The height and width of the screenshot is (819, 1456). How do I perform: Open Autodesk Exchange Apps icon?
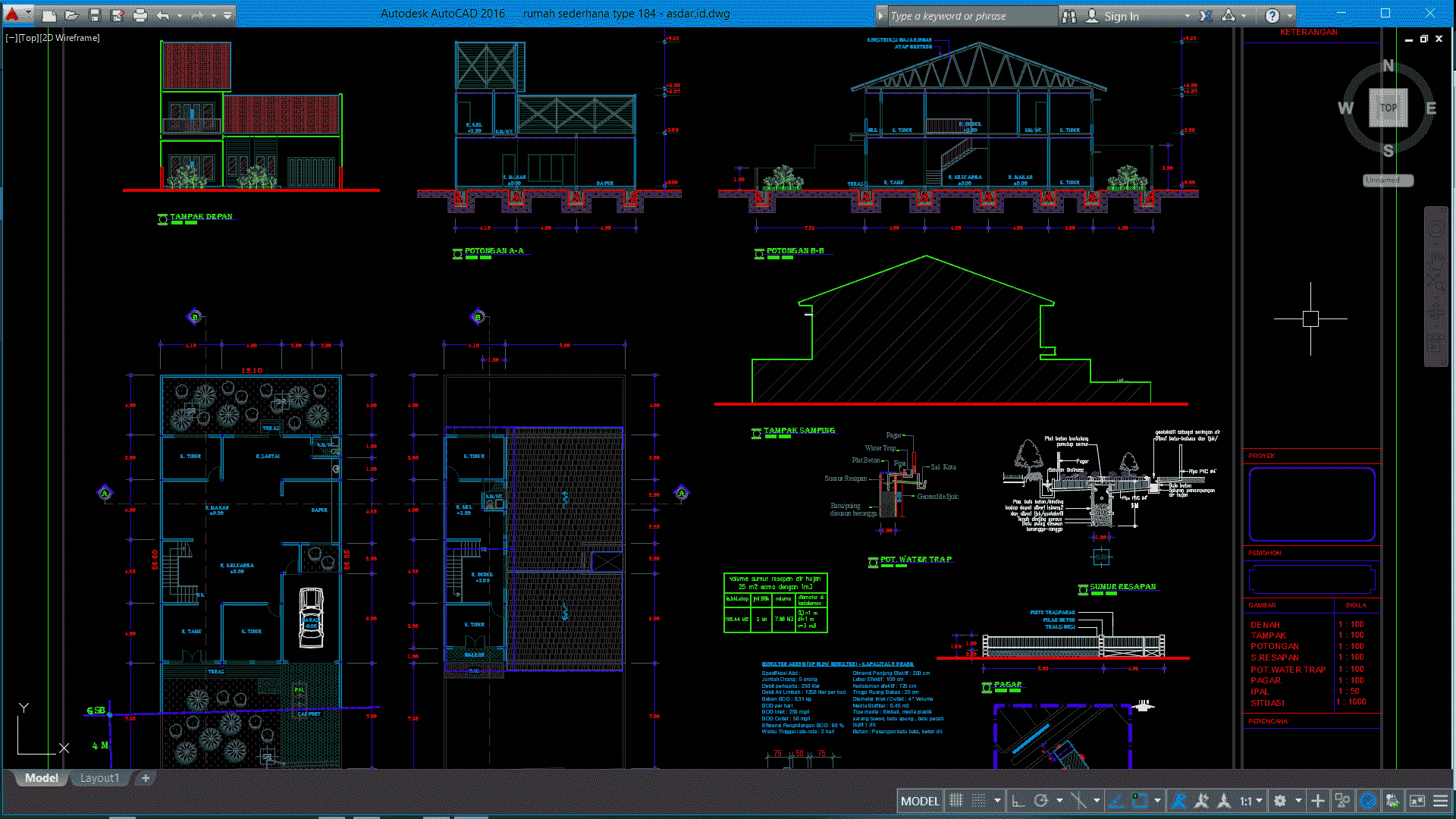pyautogui.click(x=1206, y=15)
